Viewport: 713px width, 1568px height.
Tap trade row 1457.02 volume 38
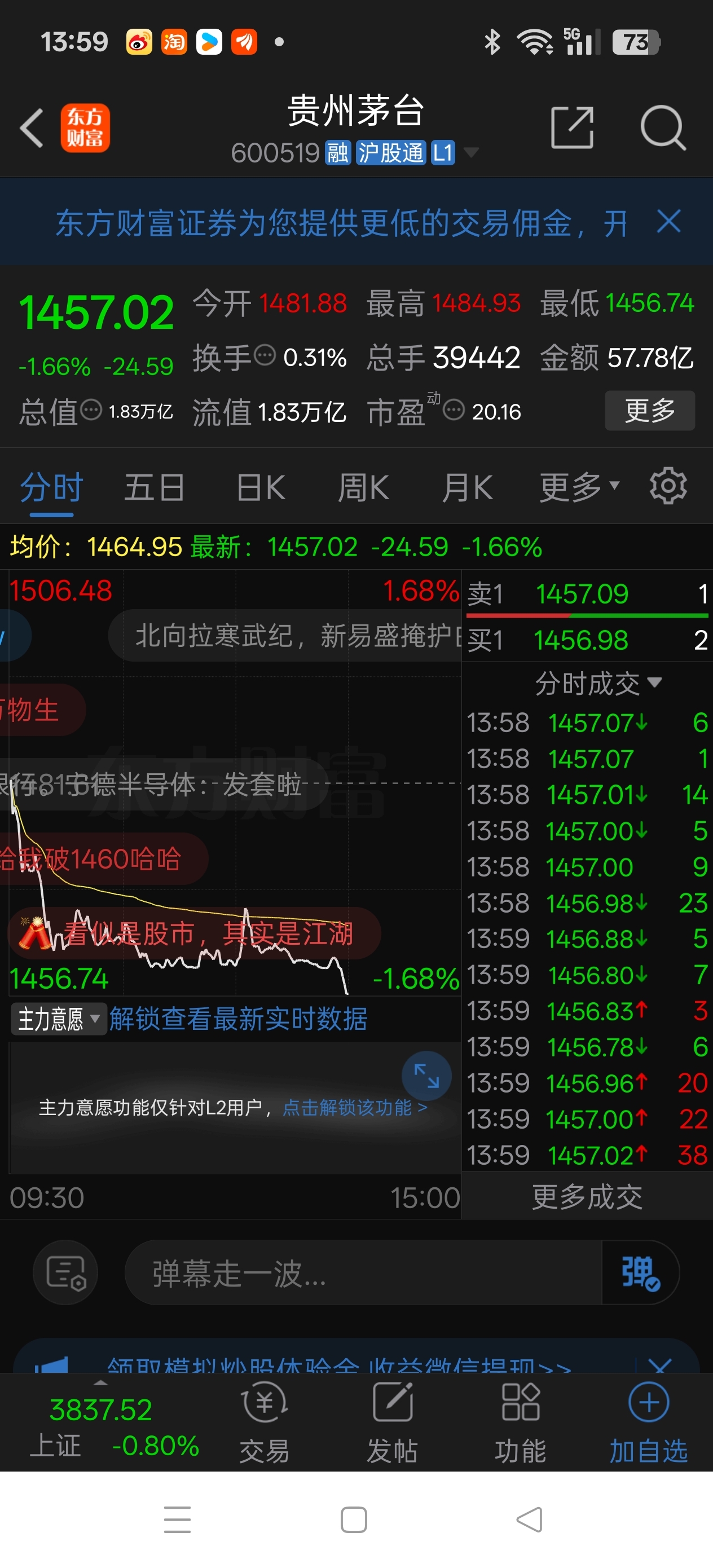[x=587, y=1155]
